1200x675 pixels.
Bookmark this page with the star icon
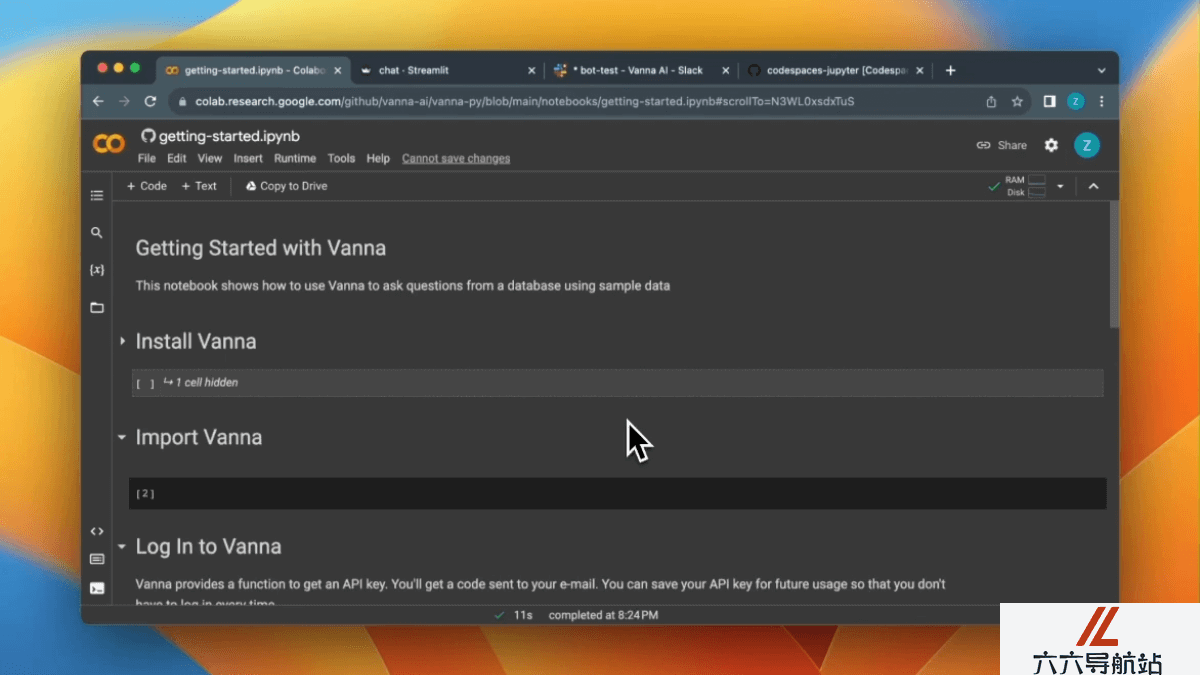click(x=1017, y=101)
